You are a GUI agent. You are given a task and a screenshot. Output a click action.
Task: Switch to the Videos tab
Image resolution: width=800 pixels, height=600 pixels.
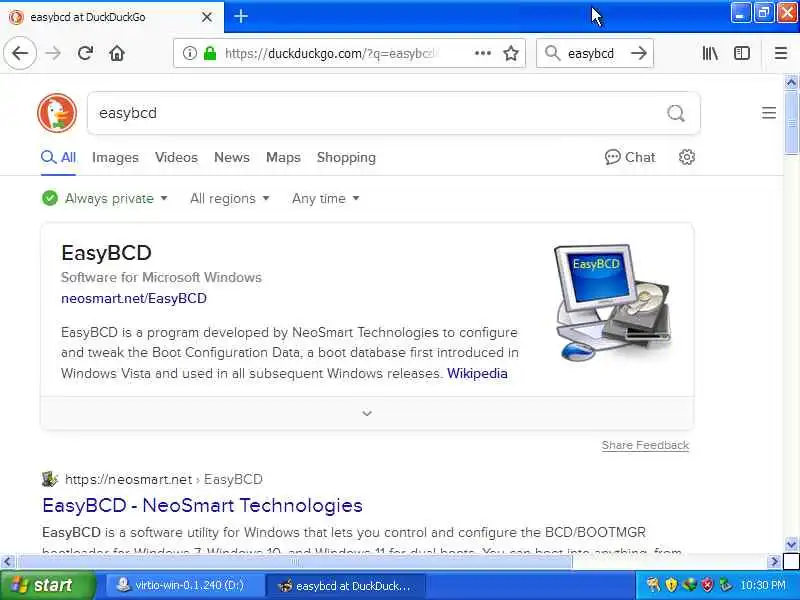tap(176, 157)
